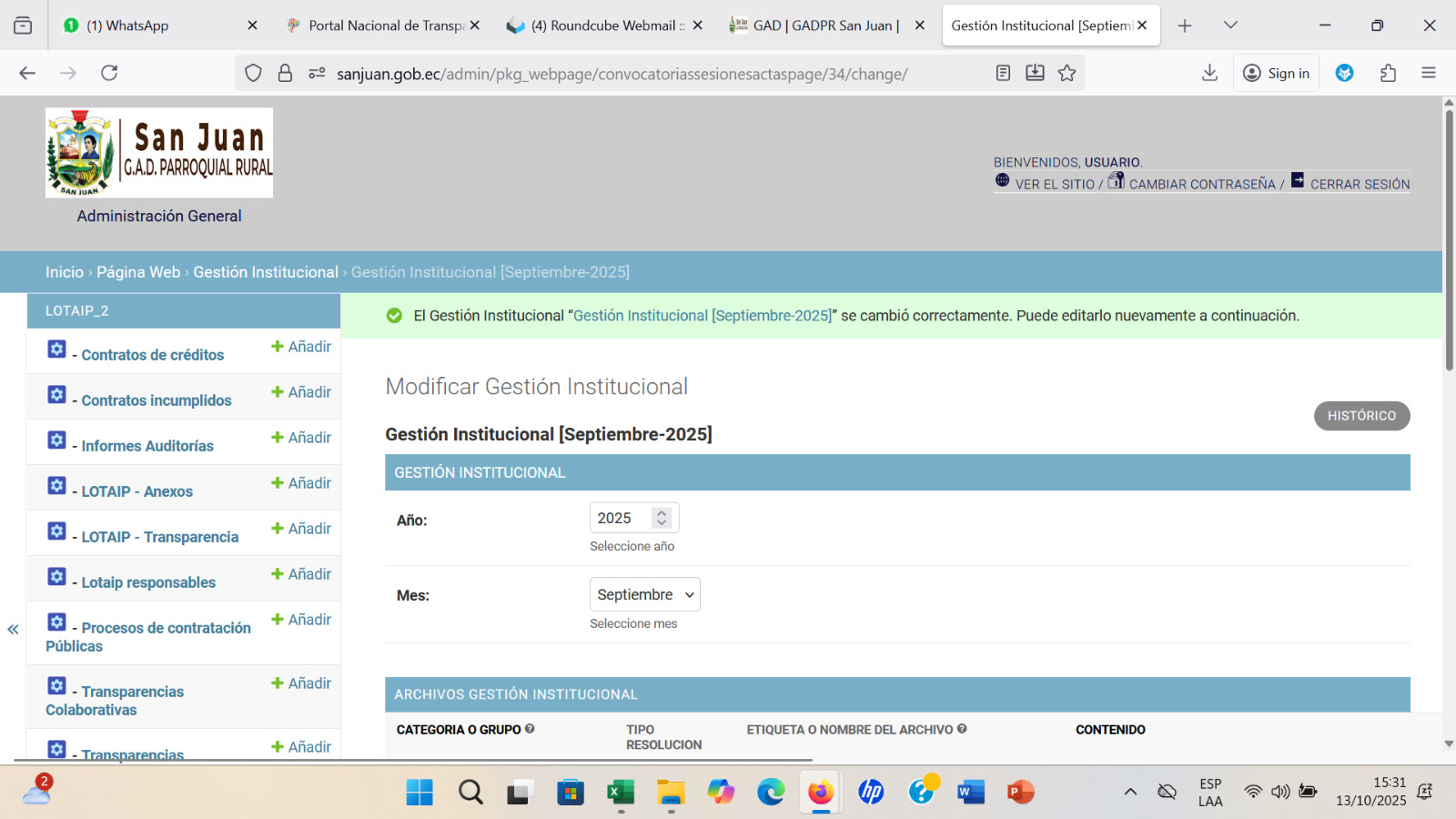Open Excel from the taskbar

621,793
